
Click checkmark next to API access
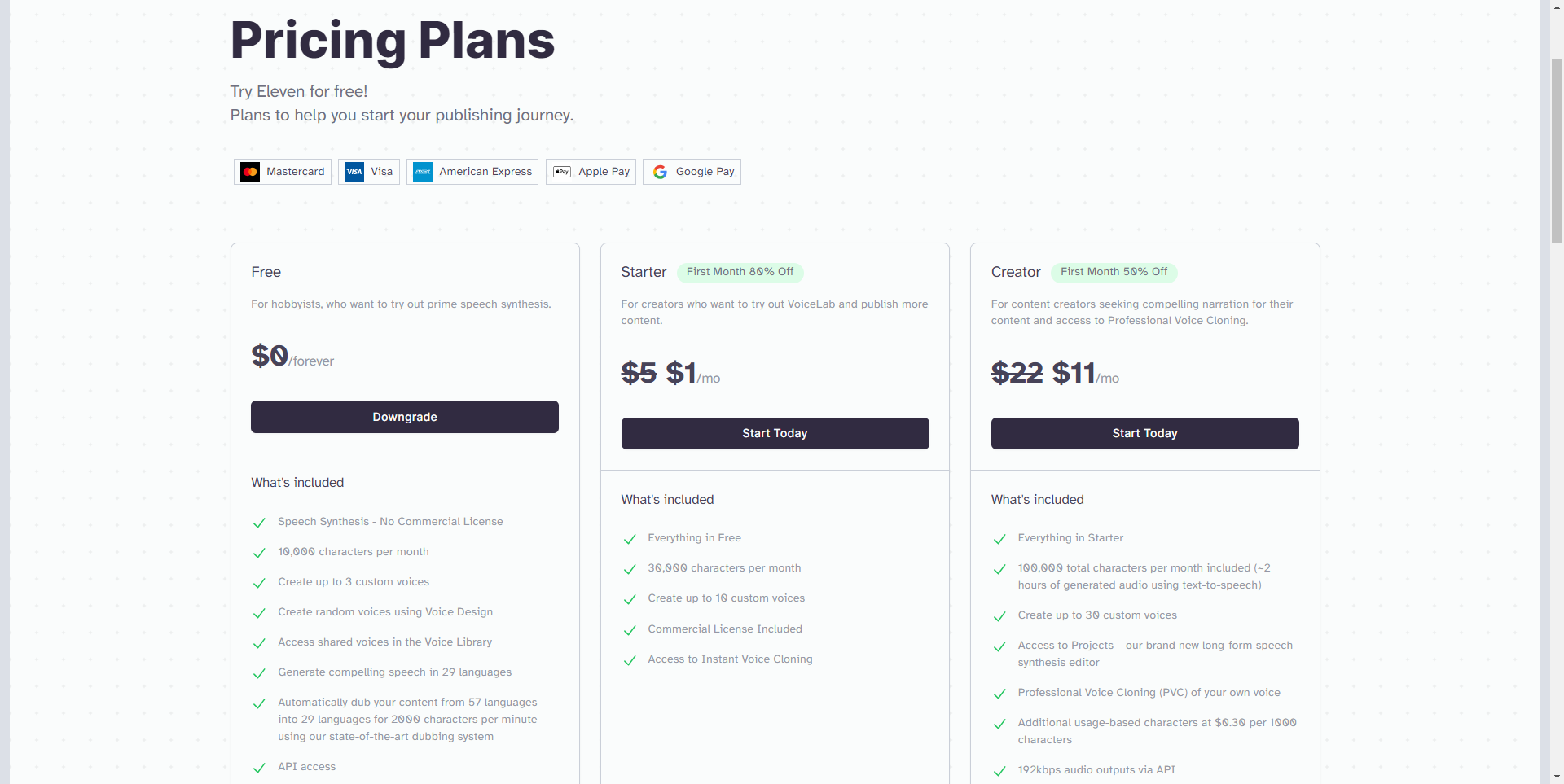tap(259, 768)
